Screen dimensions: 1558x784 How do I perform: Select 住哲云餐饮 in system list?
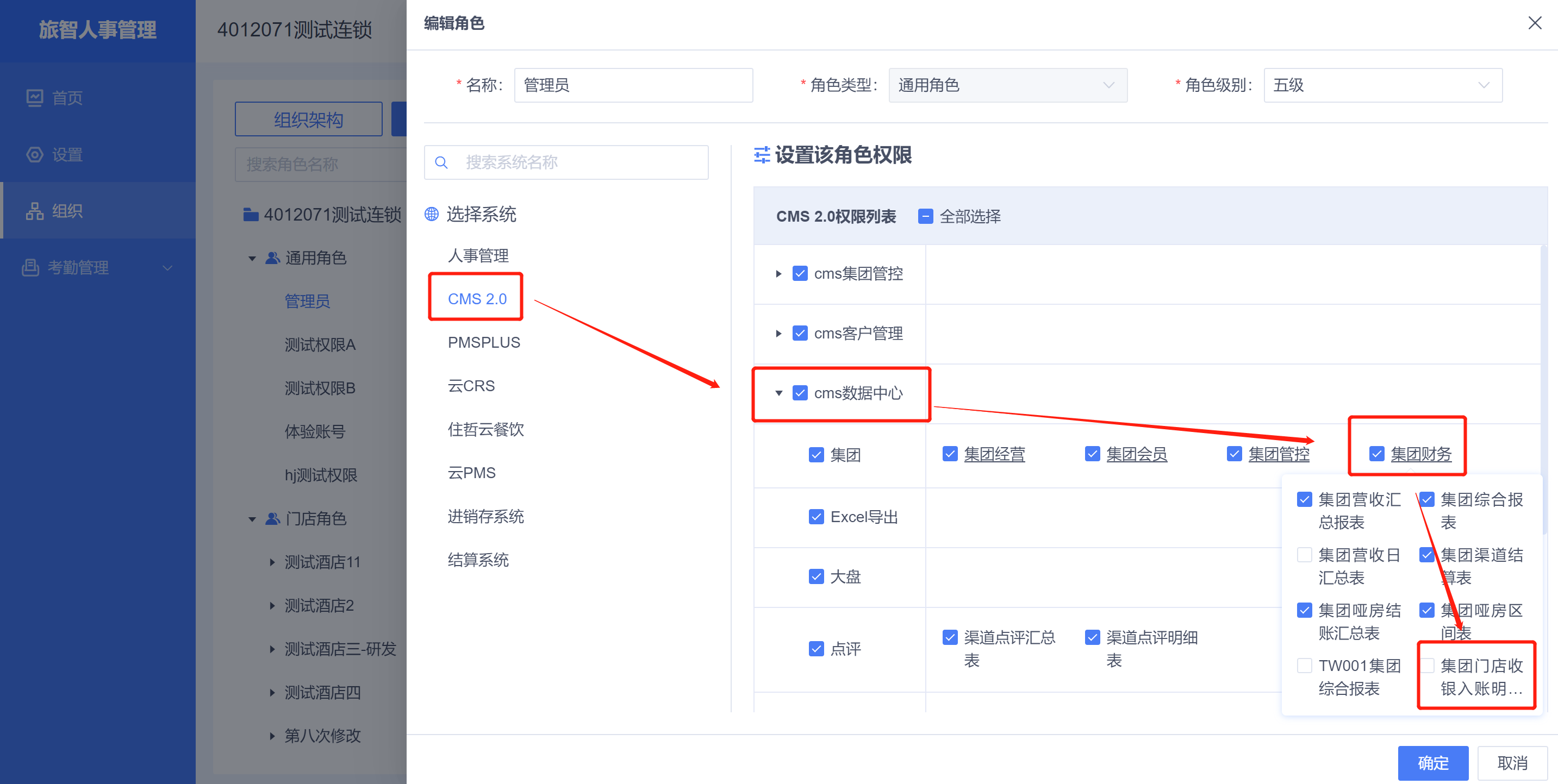coord(485,429)
